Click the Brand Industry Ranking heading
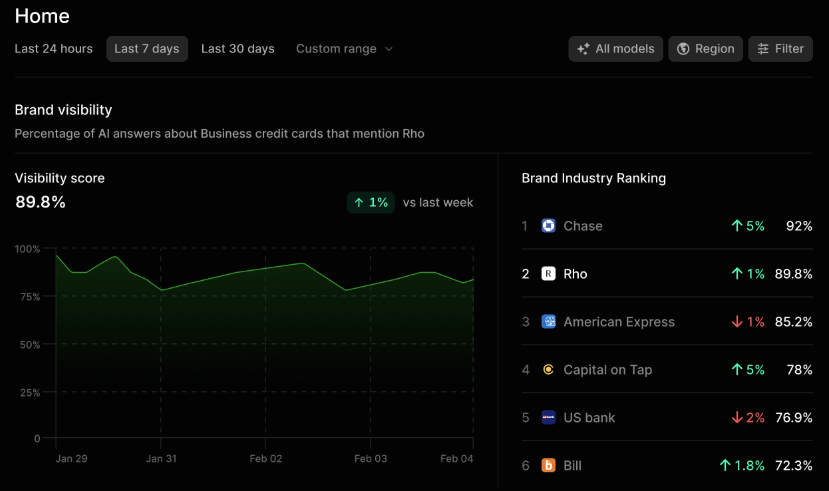 pyautogui.click(x=594, y=178)
